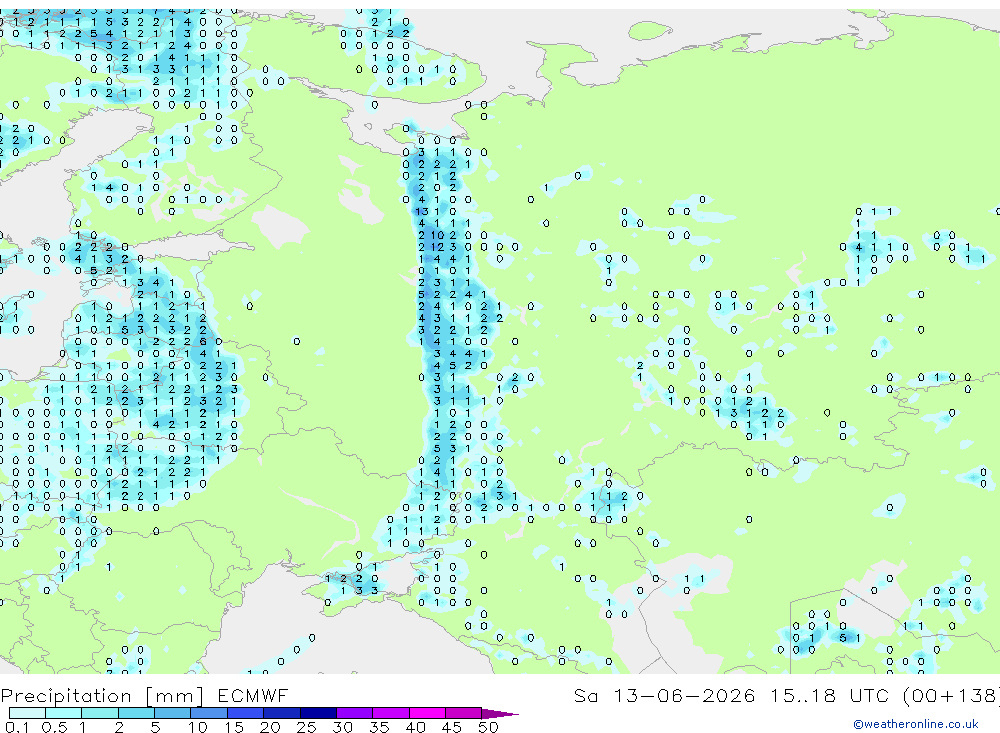Click the 45–50 mm legend color box
Image resolution: width=1000 pixels, height=733 pixels.
click(464, 713)
